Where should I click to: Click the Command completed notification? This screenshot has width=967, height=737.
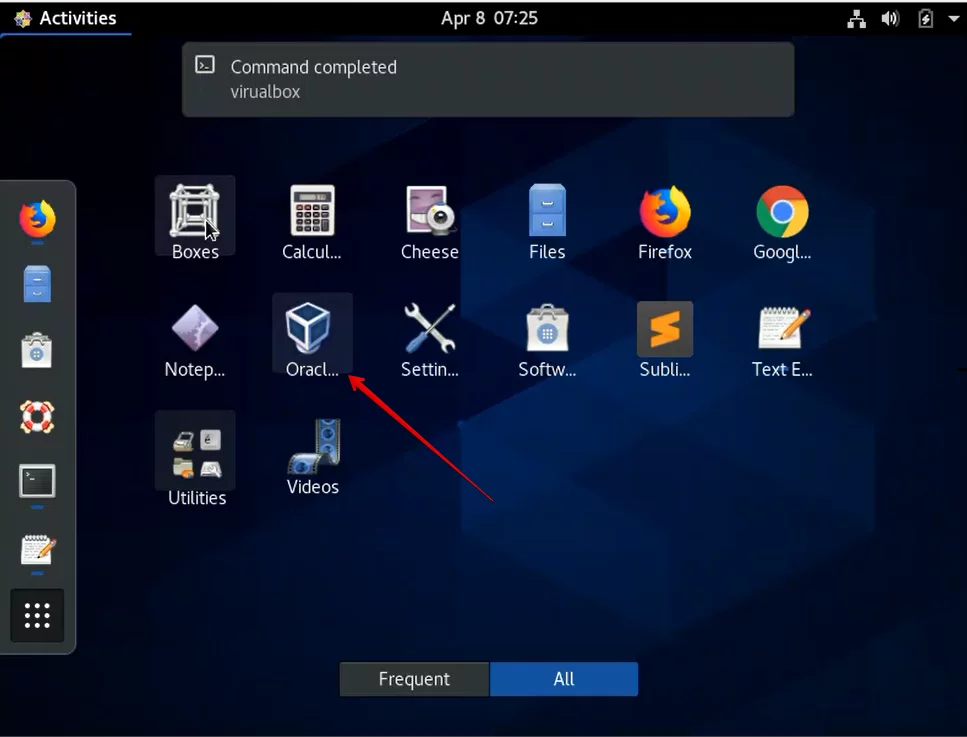[x=488, y=80]
